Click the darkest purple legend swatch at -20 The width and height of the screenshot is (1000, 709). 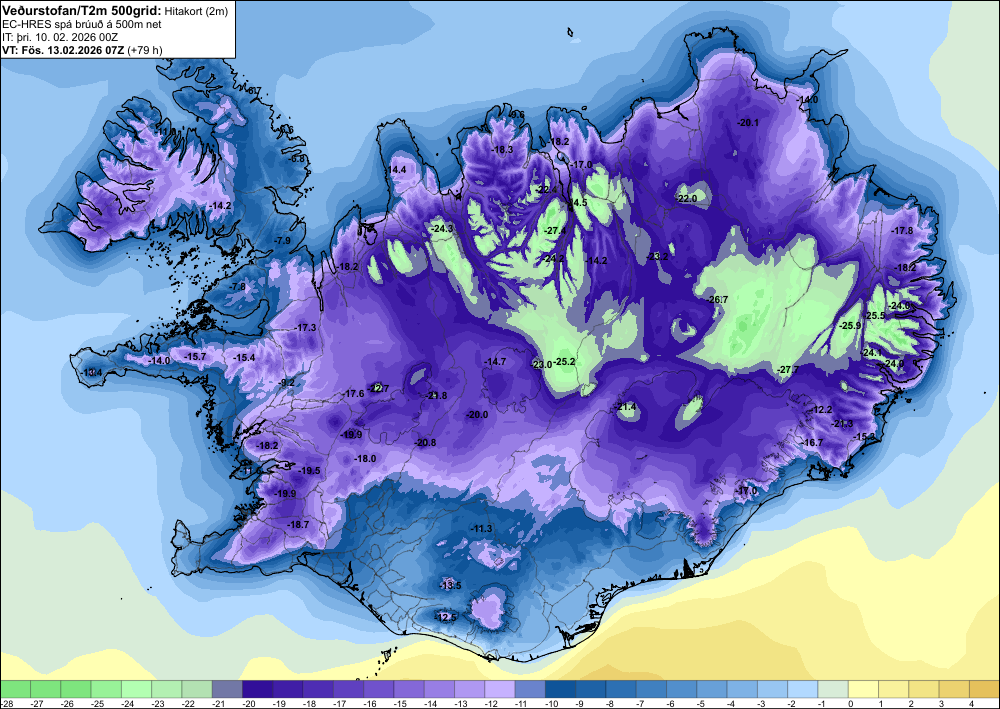tap(258, 689)
